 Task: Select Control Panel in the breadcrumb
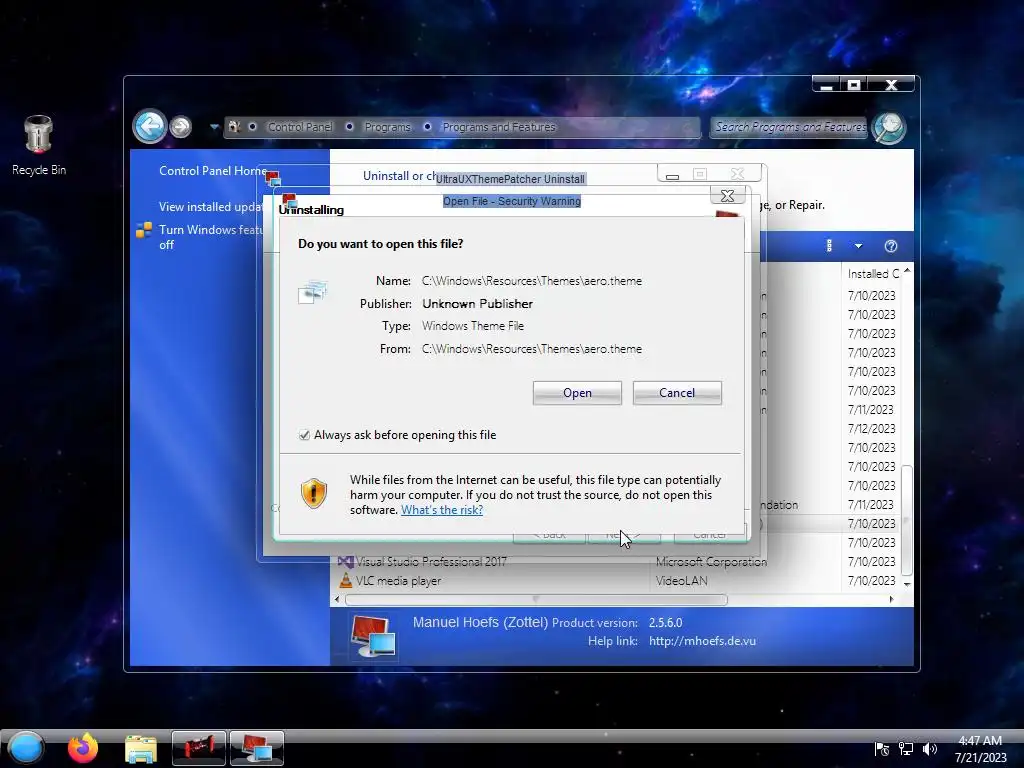tap(300, 127)
